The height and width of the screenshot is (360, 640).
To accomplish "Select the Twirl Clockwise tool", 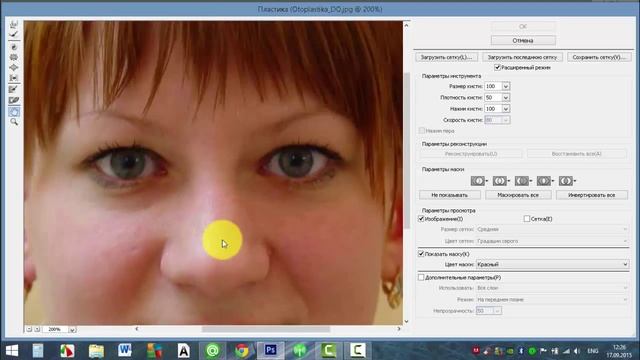I will click(14, 47).
